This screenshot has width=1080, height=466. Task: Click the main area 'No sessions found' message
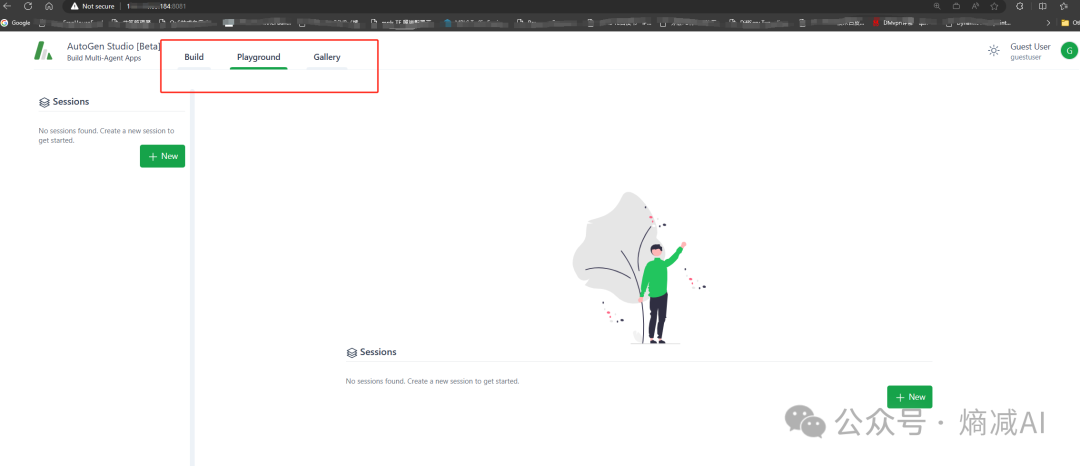[x=433, y=381]
